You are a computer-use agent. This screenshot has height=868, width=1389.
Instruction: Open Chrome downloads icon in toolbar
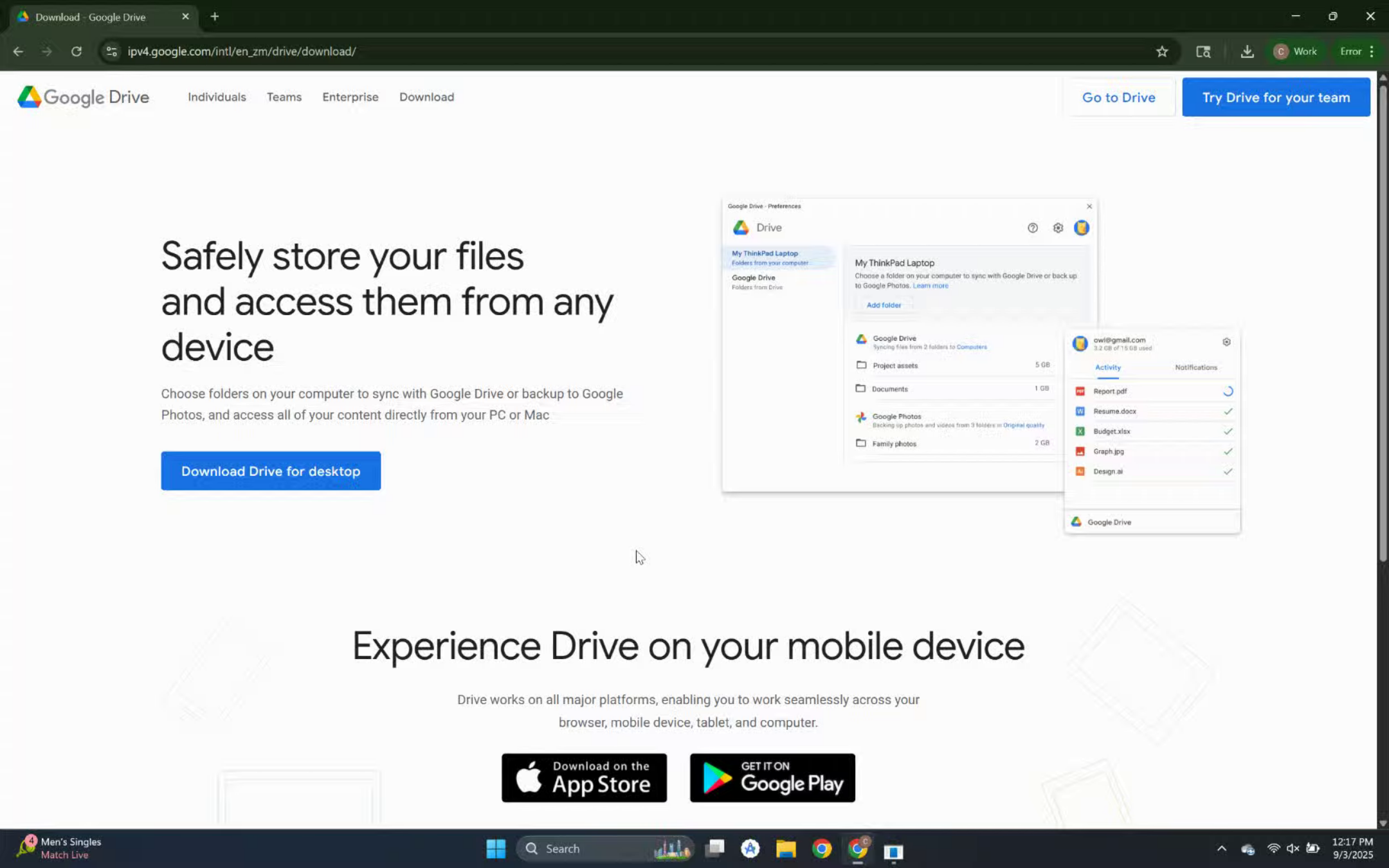[x=1247, y=51]
